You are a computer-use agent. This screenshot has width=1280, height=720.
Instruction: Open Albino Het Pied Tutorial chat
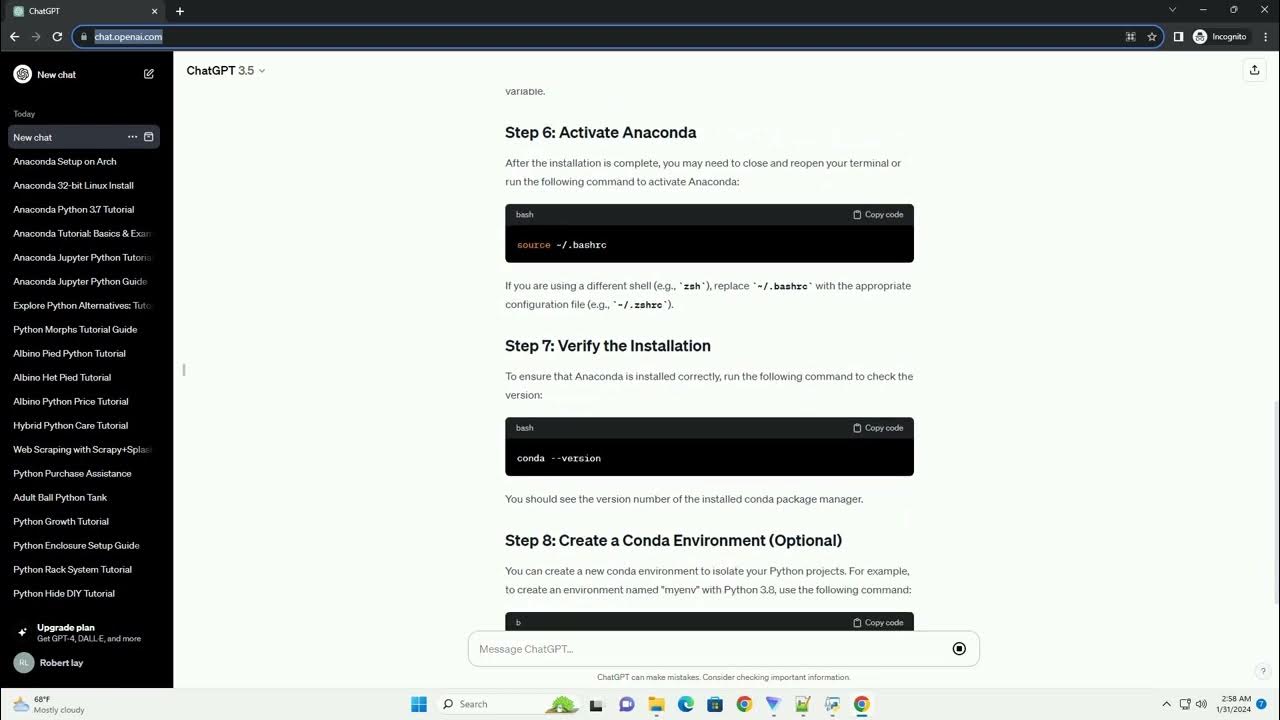(x=84, y=377)
